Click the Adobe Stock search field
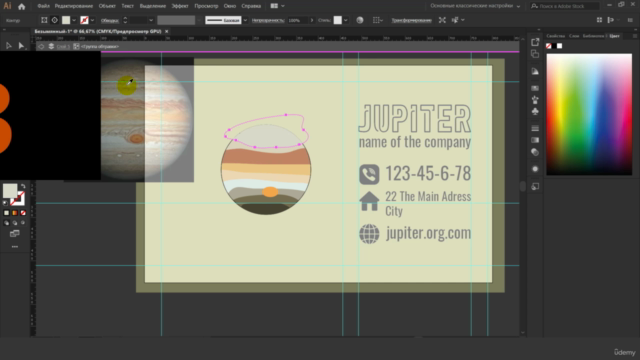Screen dimensions: 640x360 pos(565,6)
